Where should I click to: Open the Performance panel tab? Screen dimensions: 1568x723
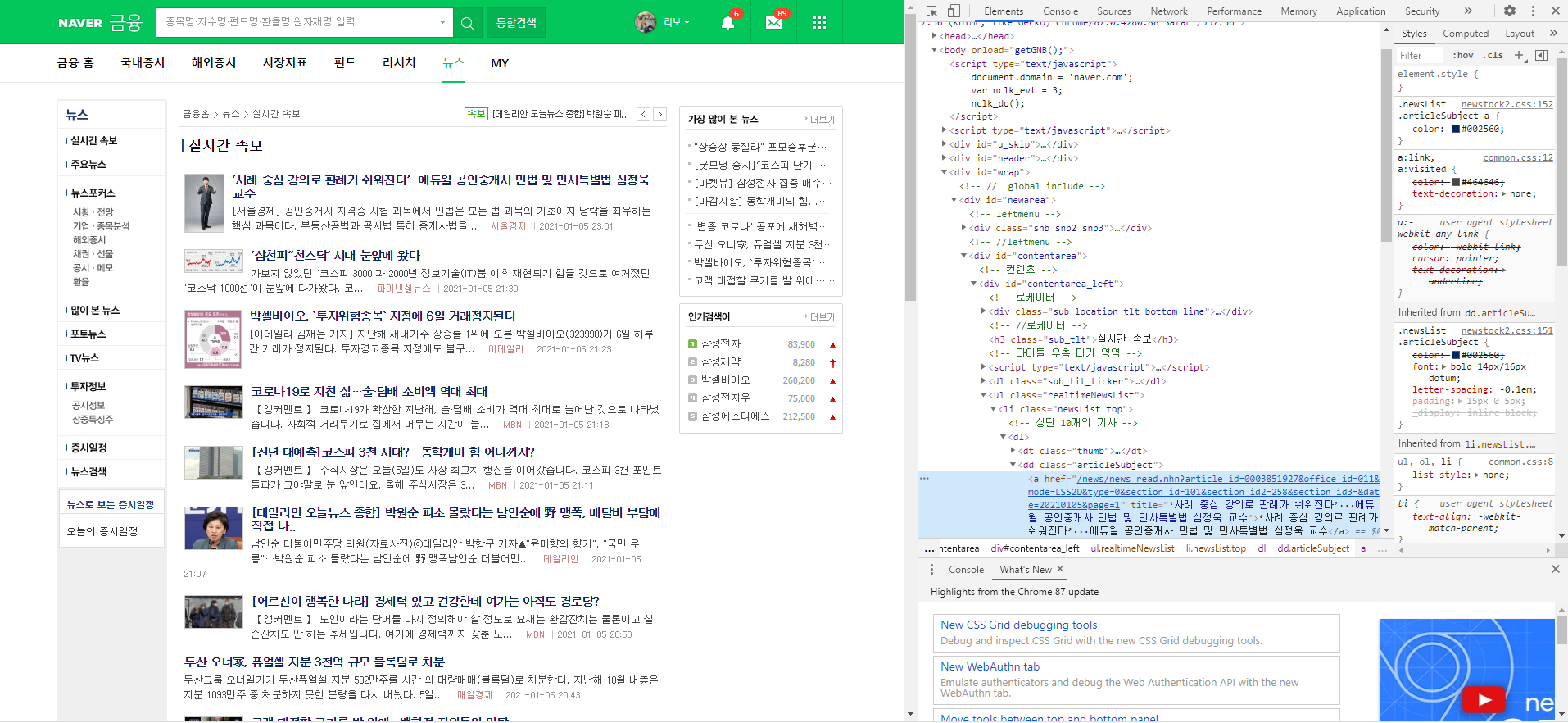click(1234, 11)
